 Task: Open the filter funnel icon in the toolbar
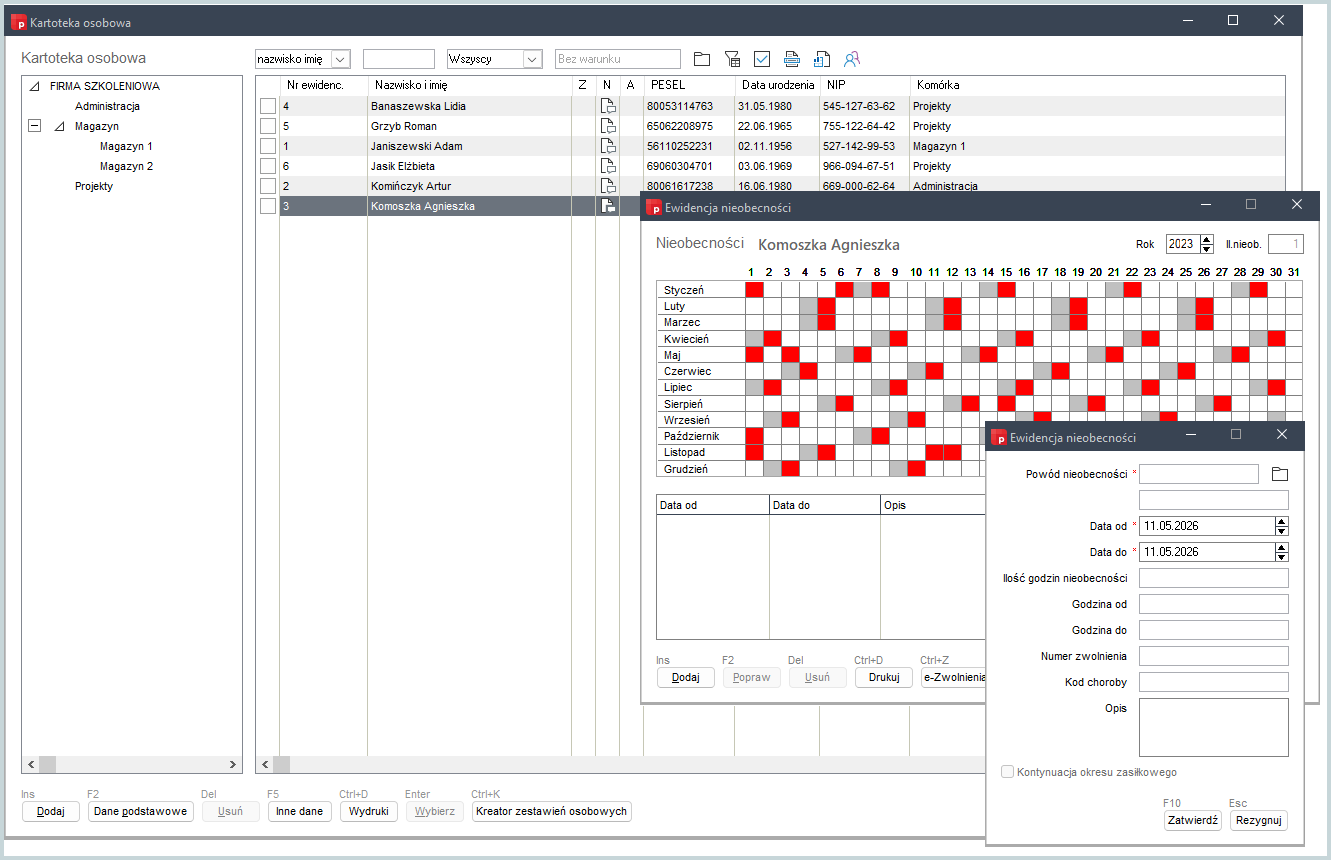click(x=732, y=59)
